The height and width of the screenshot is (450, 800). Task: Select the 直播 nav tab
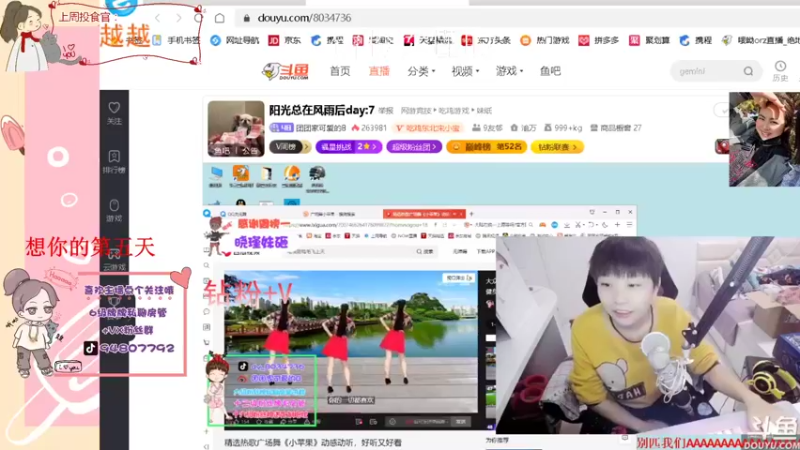379,71
